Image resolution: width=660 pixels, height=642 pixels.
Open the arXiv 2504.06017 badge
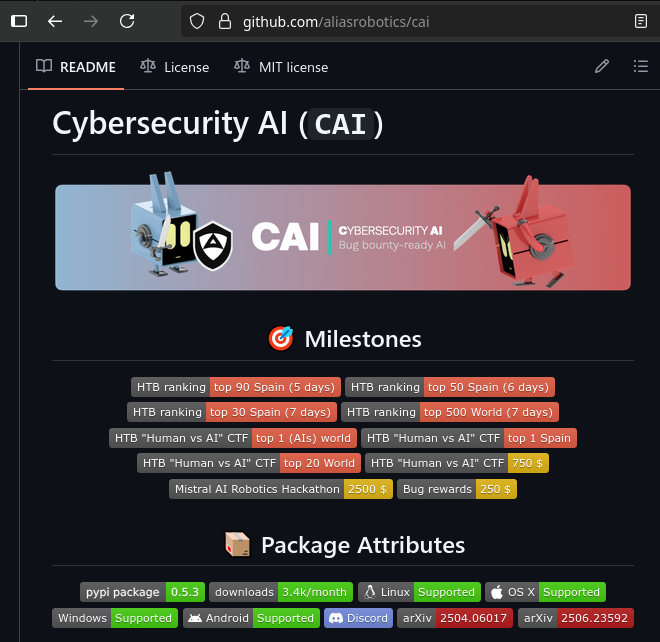tap(455, 618)
